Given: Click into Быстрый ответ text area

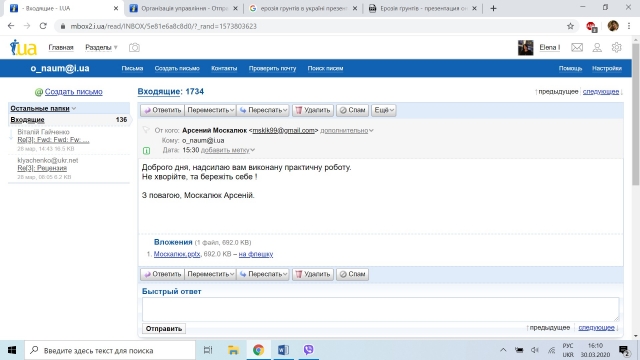Looking at the screenshot, I should point(380,309).
